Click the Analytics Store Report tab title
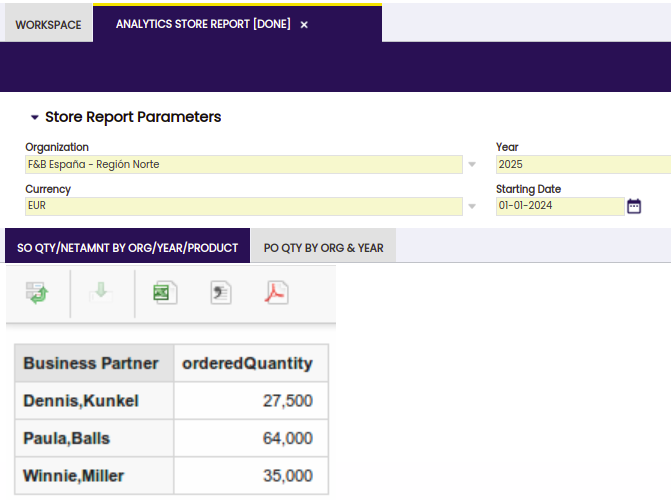This screenshot has width=671, height=500. 203,24
